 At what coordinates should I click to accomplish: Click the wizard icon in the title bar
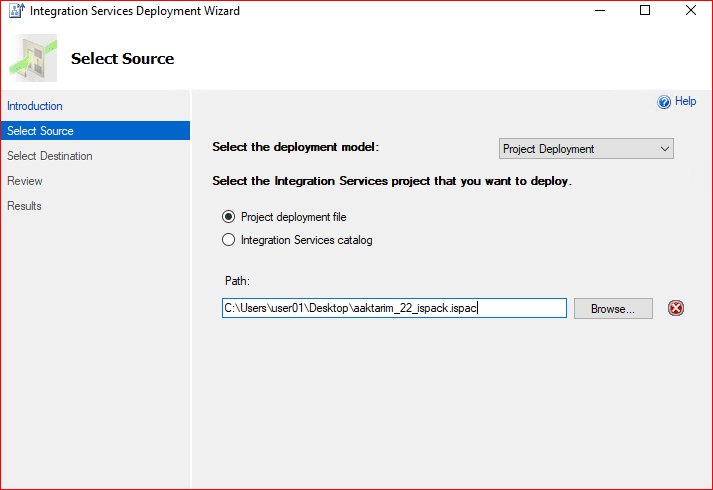[x=16, y=11]
